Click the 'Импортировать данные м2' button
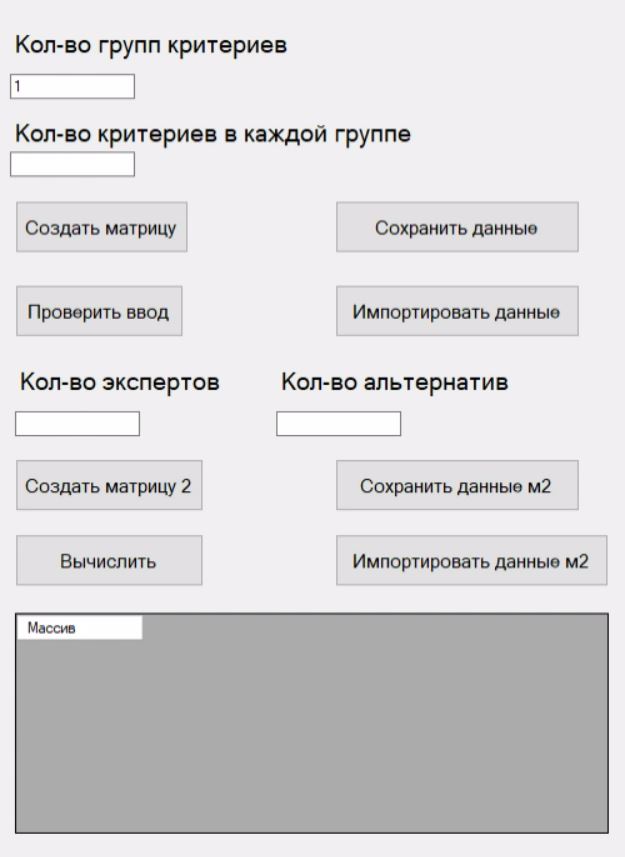This screenshot has height=857, width=625. (x=471, y=560)
